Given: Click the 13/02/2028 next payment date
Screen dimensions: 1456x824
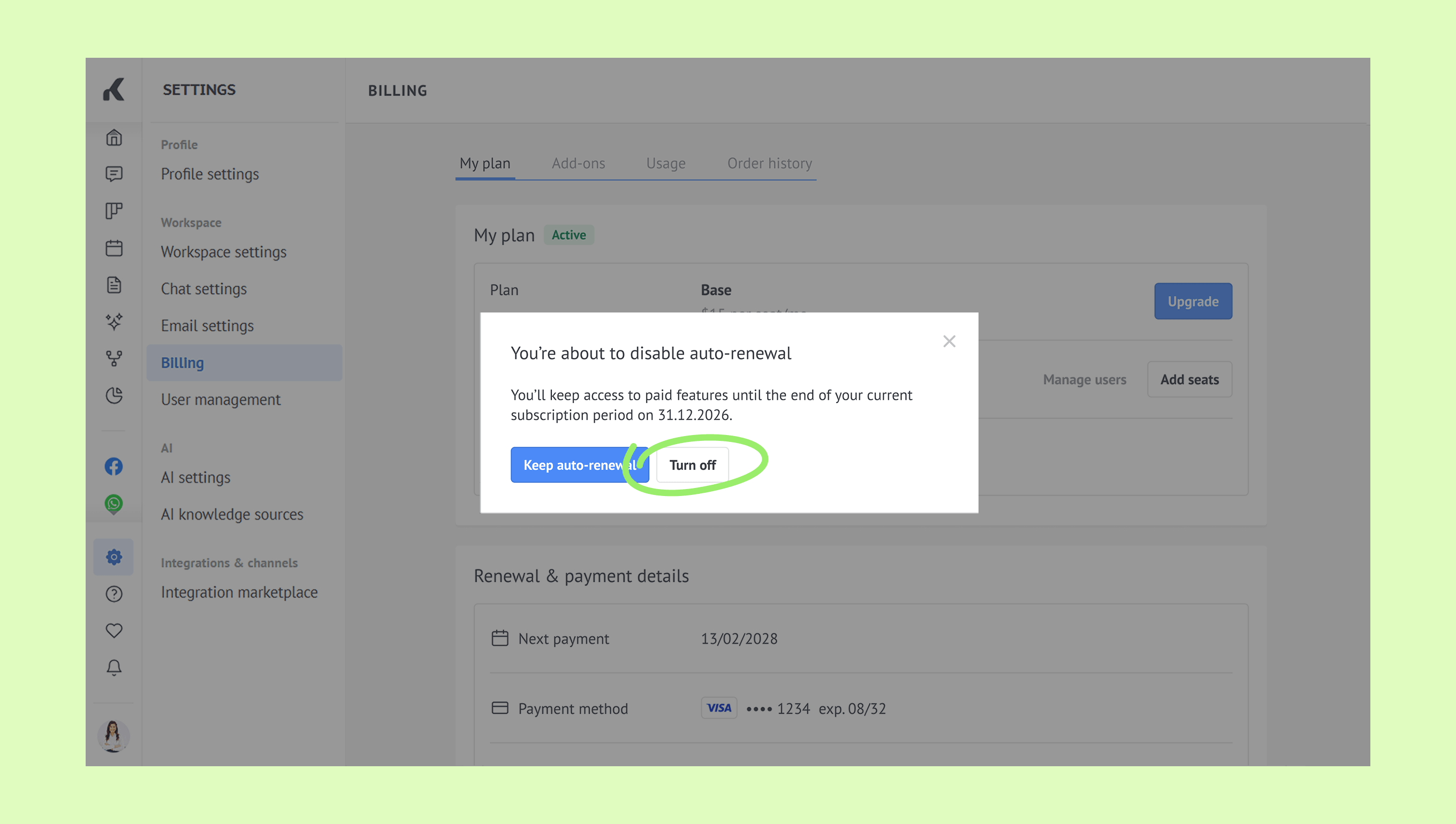Looking at the screenshot, I should (x=739, y=638).
